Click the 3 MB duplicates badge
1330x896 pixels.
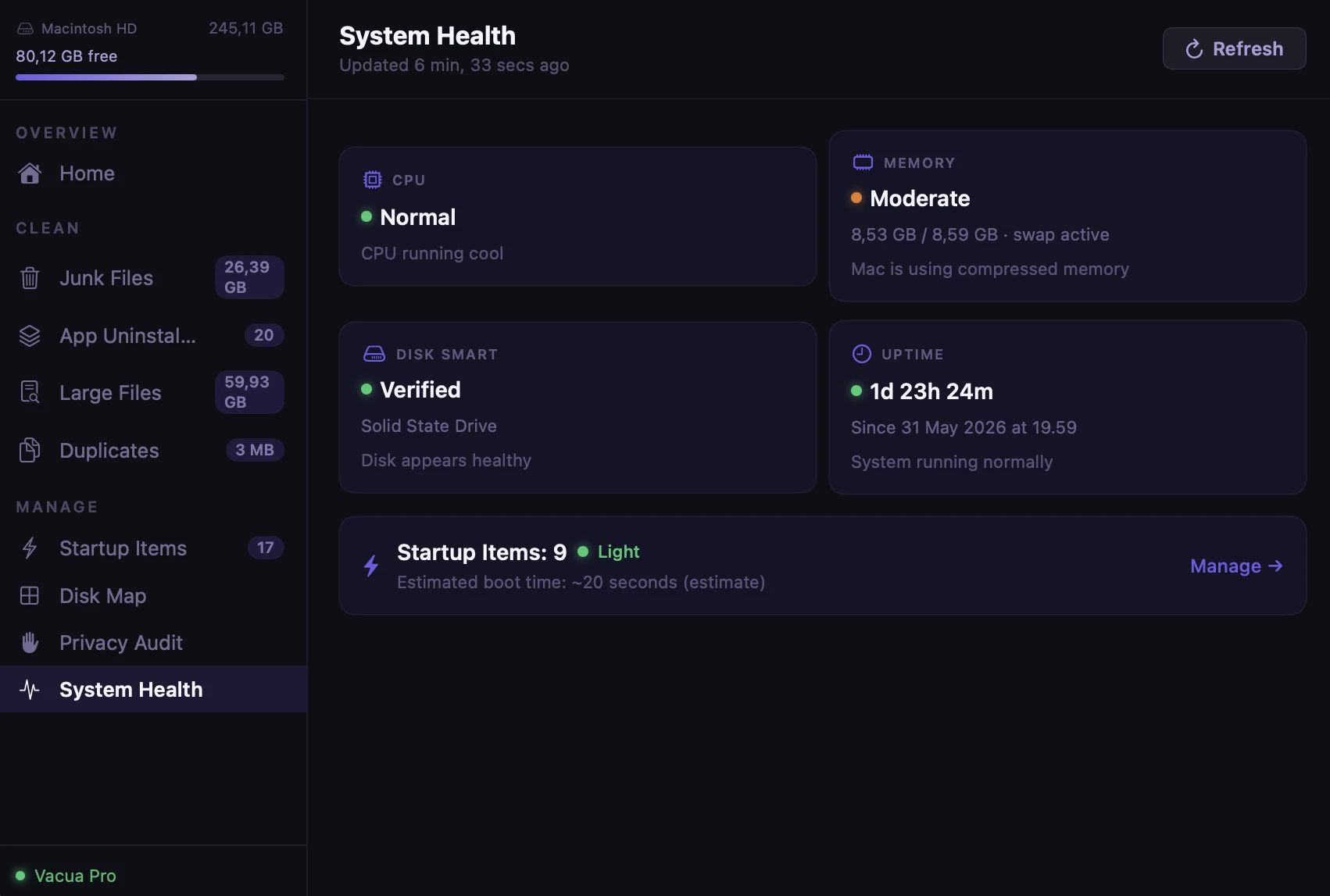255,450
